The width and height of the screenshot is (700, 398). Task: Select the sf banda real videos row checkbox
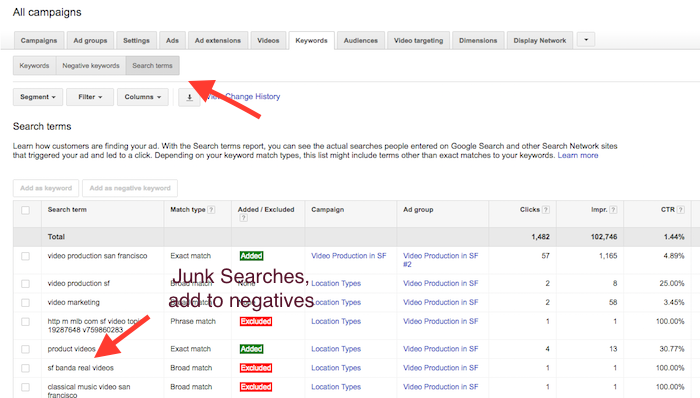pos(25,368)
